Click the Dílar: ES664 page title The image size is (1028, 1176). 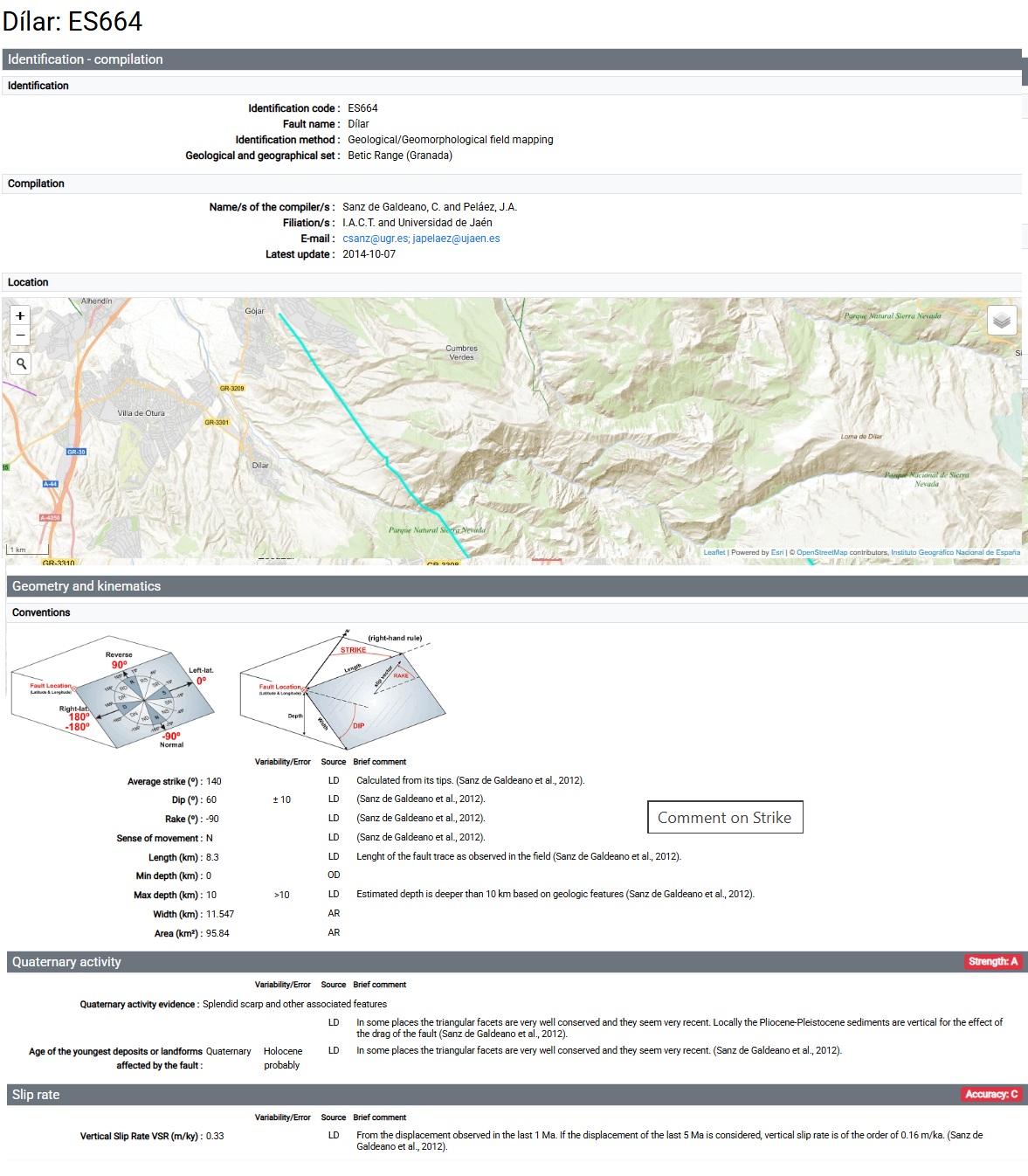pyautogui.click(x=72, y=21)
